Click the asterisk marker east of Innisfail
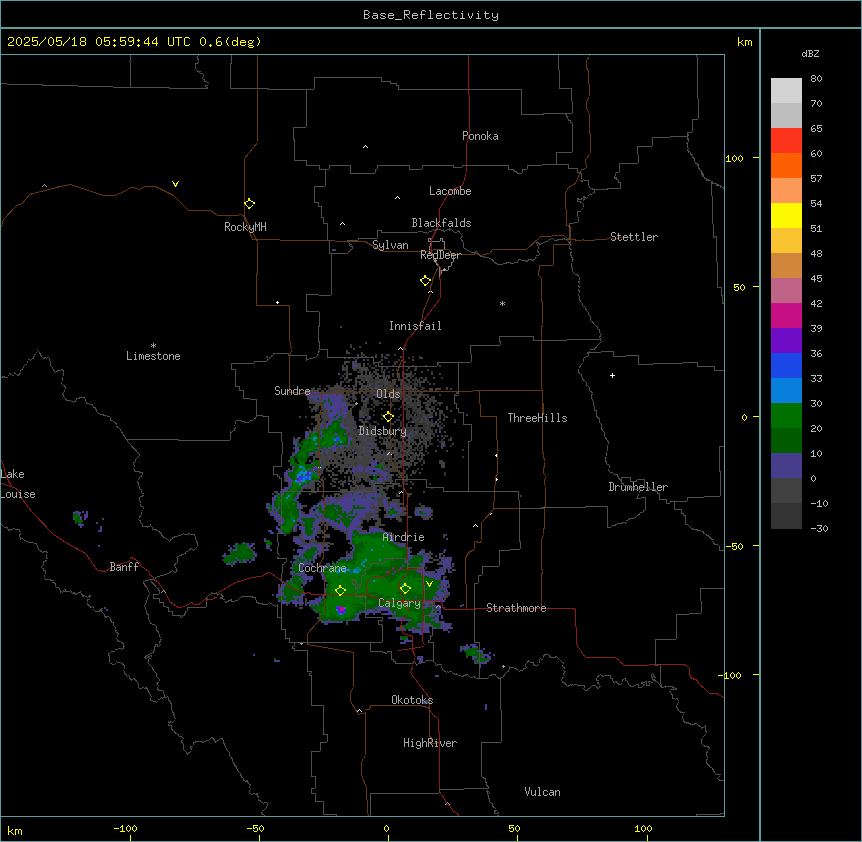Screen dimensions: 862x842 502,303
